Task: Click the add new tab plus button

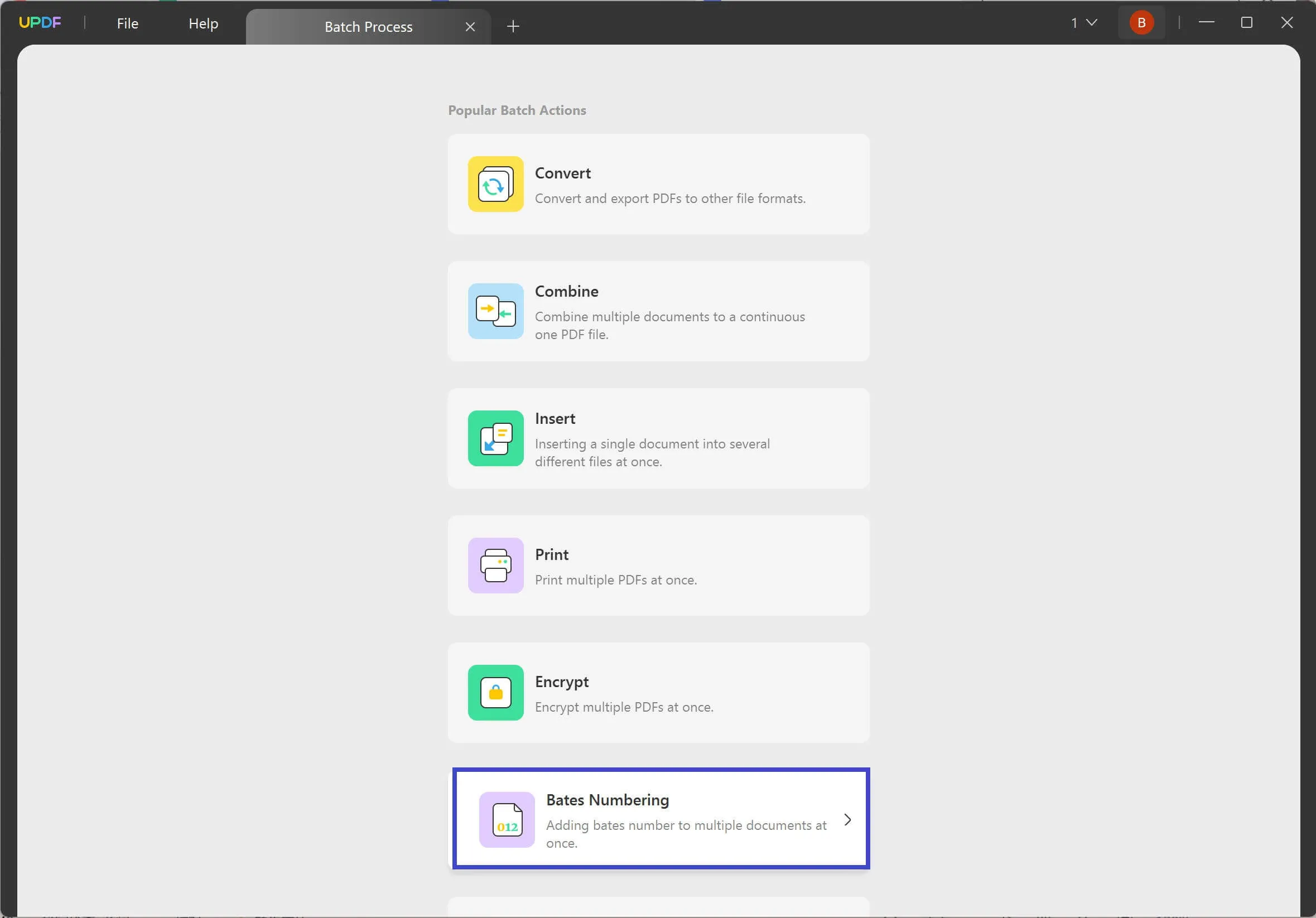Action: click(512, 26)
